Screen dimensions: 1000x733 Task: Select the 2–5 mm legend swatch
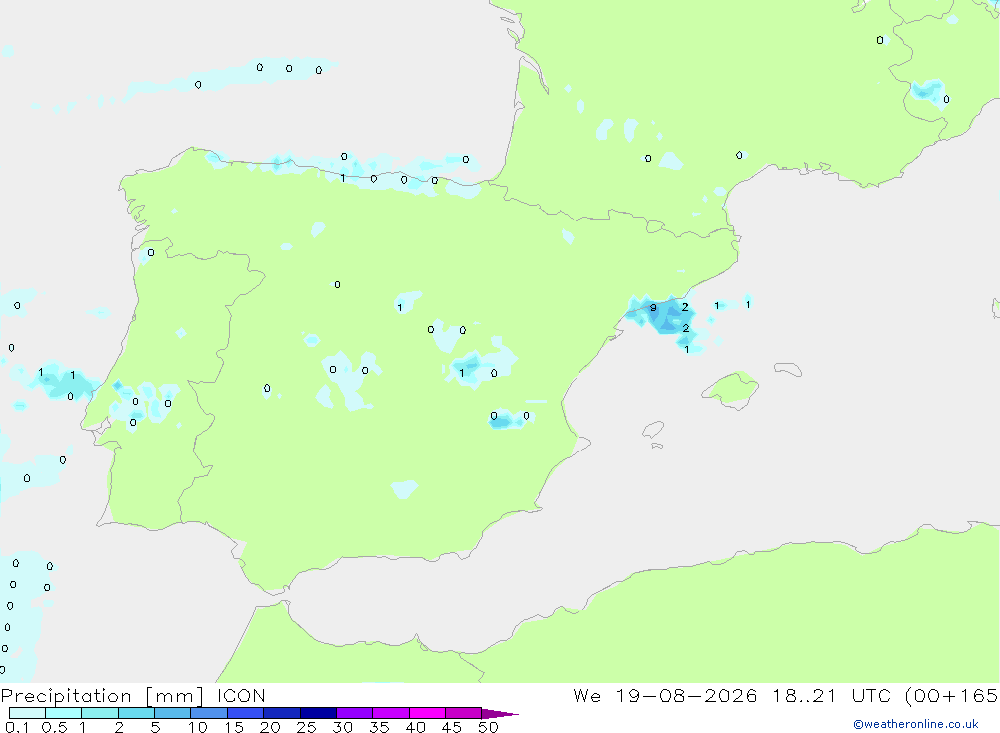coord(136,713)
